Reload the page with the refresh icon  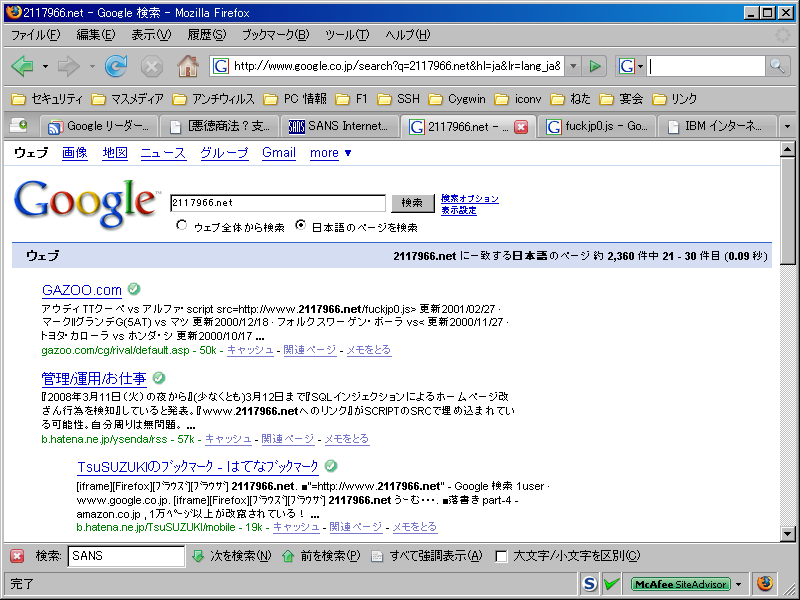click(116, 66)
